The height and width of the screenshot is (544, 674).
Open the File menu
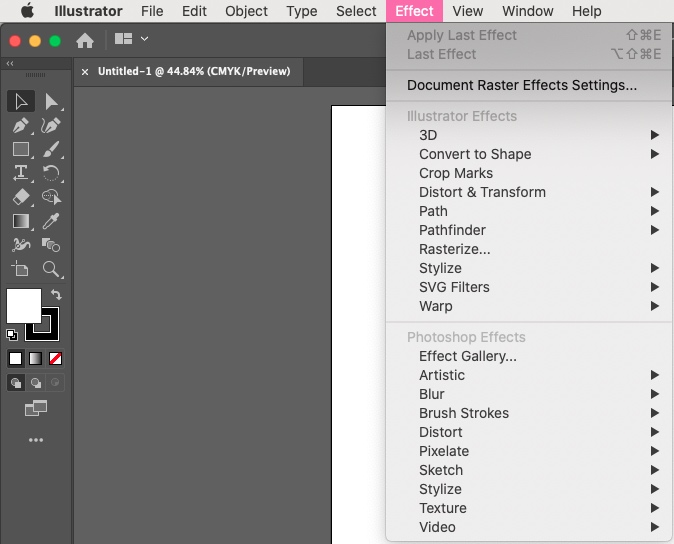tap(152, 11)
